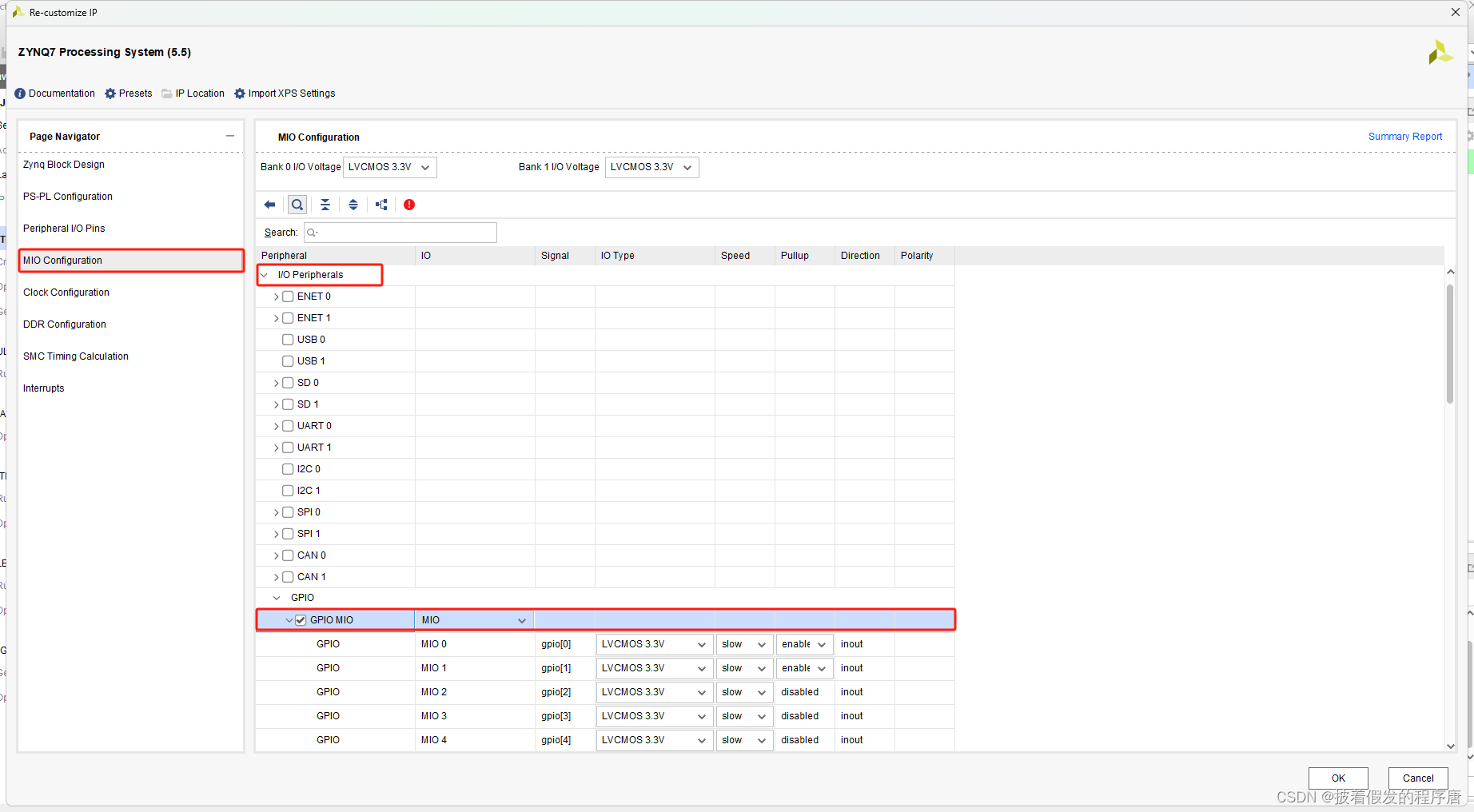1474x812 pixels.
Task: Open Bank 0 I/O Voltage dropdown
Action: tap(390, 167)
